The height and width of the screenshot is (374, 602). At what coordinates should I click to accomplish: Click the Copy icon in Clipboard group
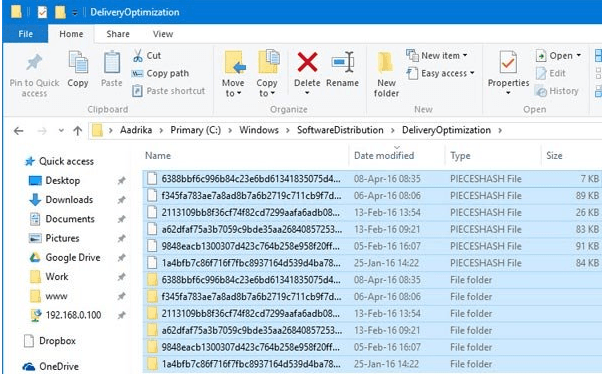pos(78,62)
